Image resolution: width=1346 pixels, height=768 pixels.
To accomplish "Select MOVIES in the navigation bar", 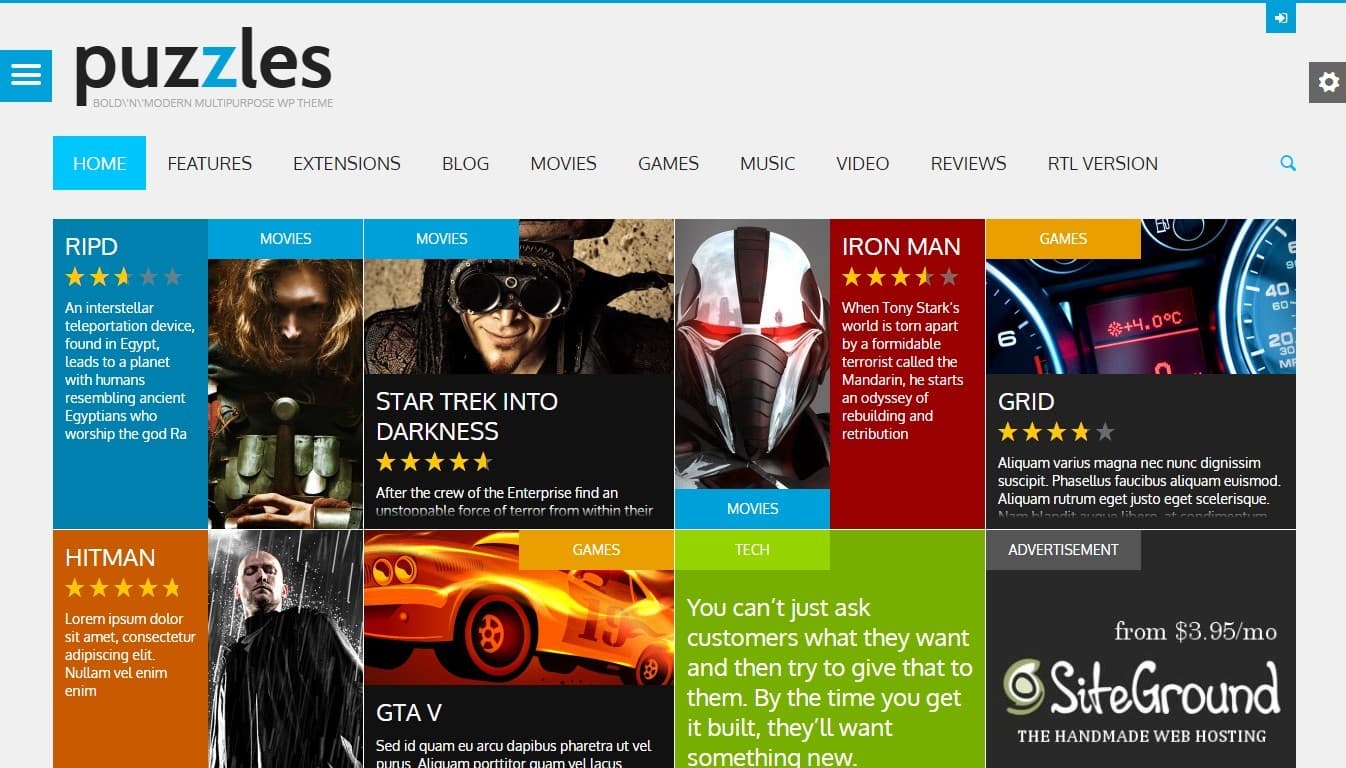I will [563, 163].
